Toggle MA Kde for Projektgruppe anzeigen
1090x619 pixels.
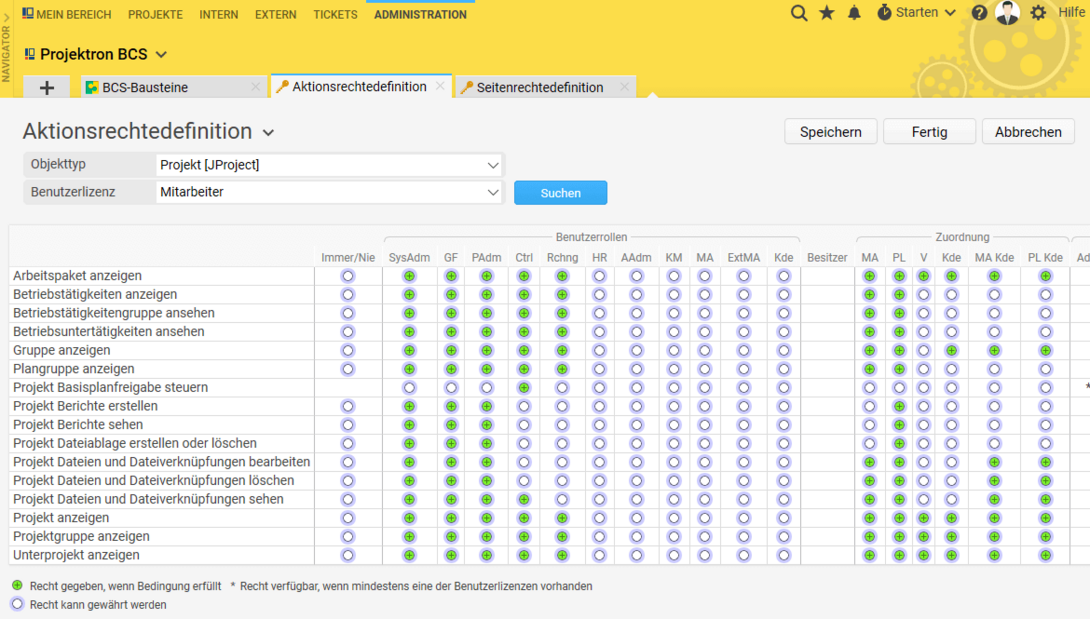pyautogui.click(x=994, y=536)
